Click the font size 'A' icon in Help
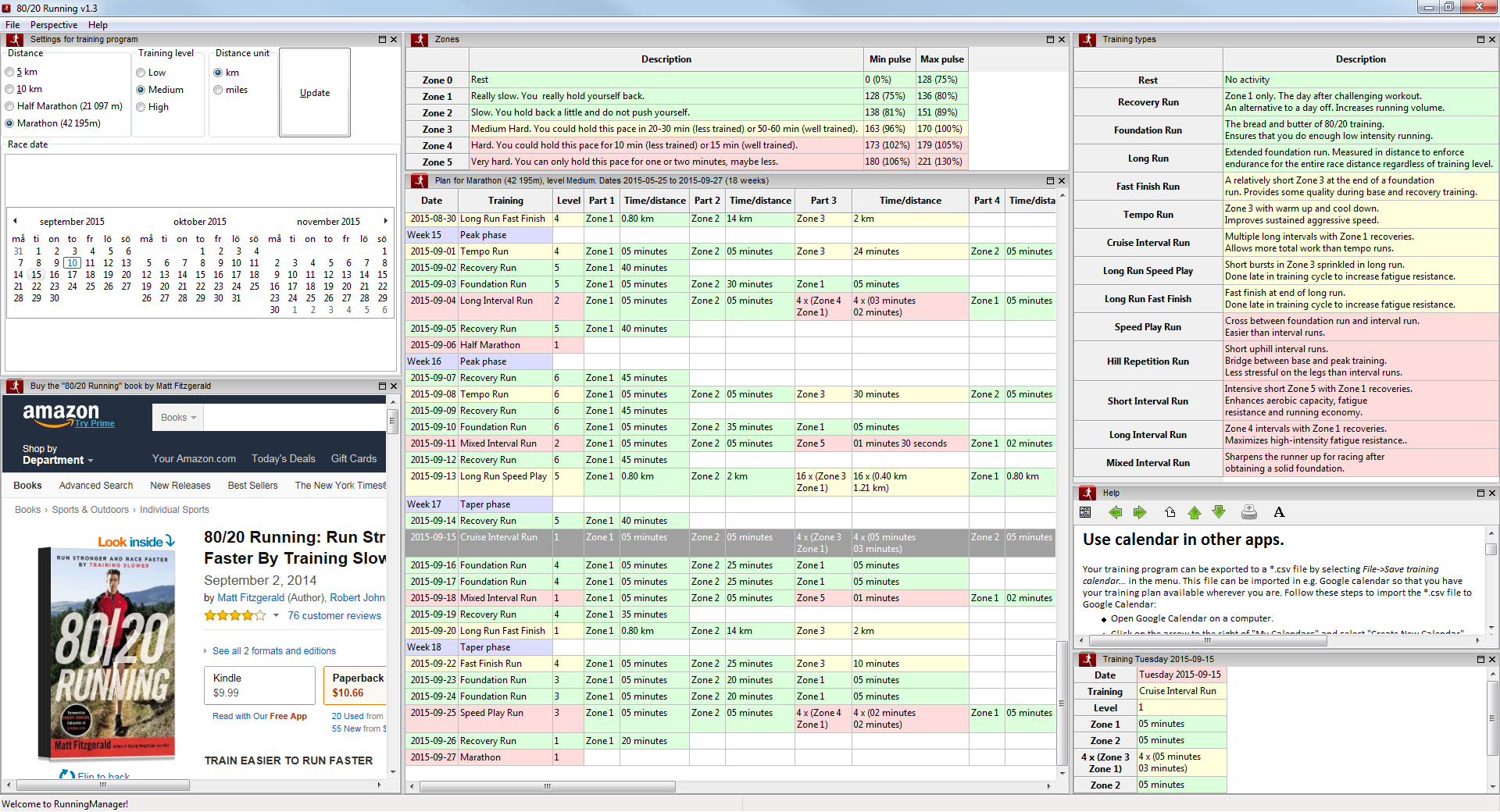This screenshot has height=812, width=1500. pos(1279,513)
